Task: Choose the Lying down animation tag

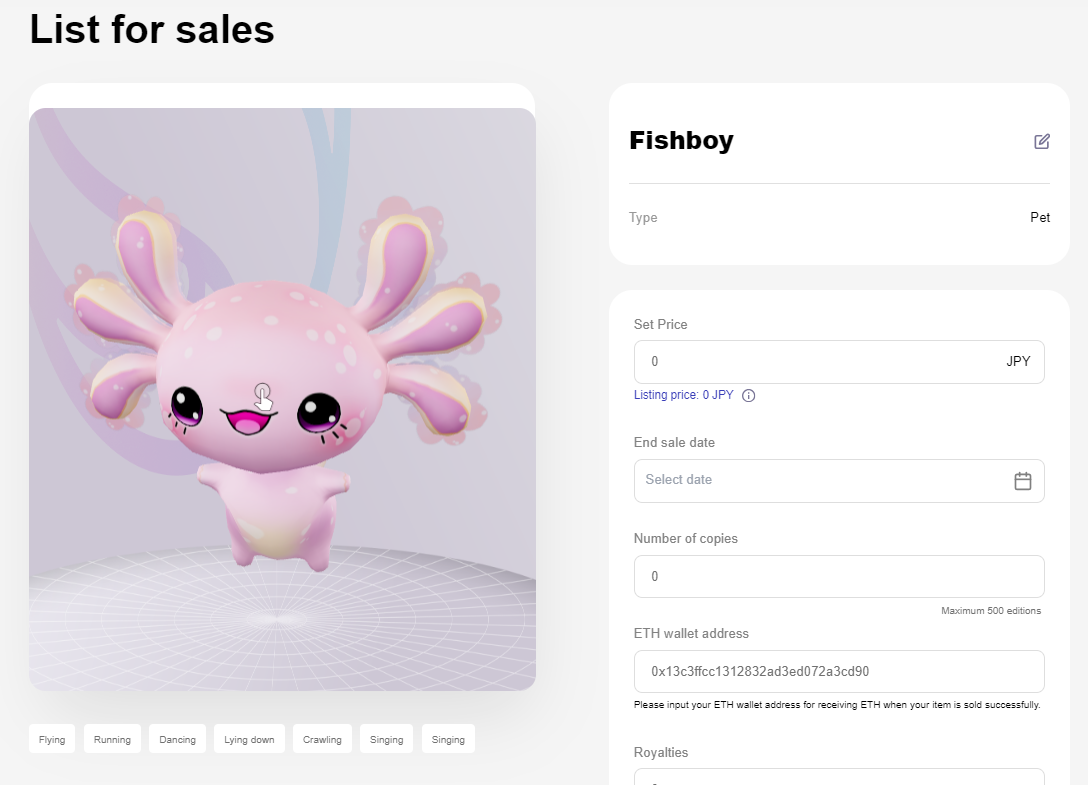Action: pyautogui.click(x=249, y=740)
